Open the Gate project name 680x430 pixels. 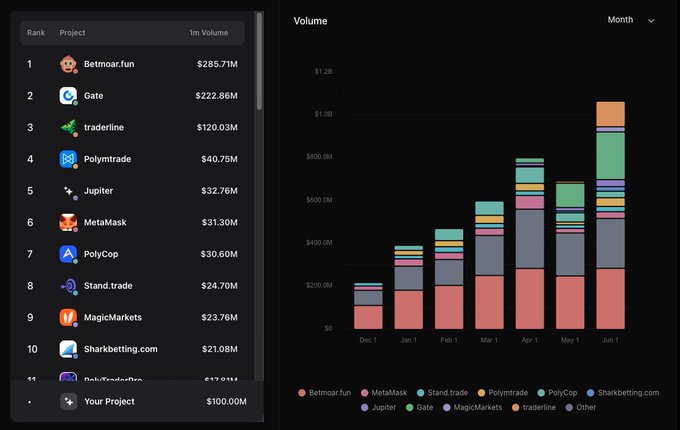pos(94,96)
